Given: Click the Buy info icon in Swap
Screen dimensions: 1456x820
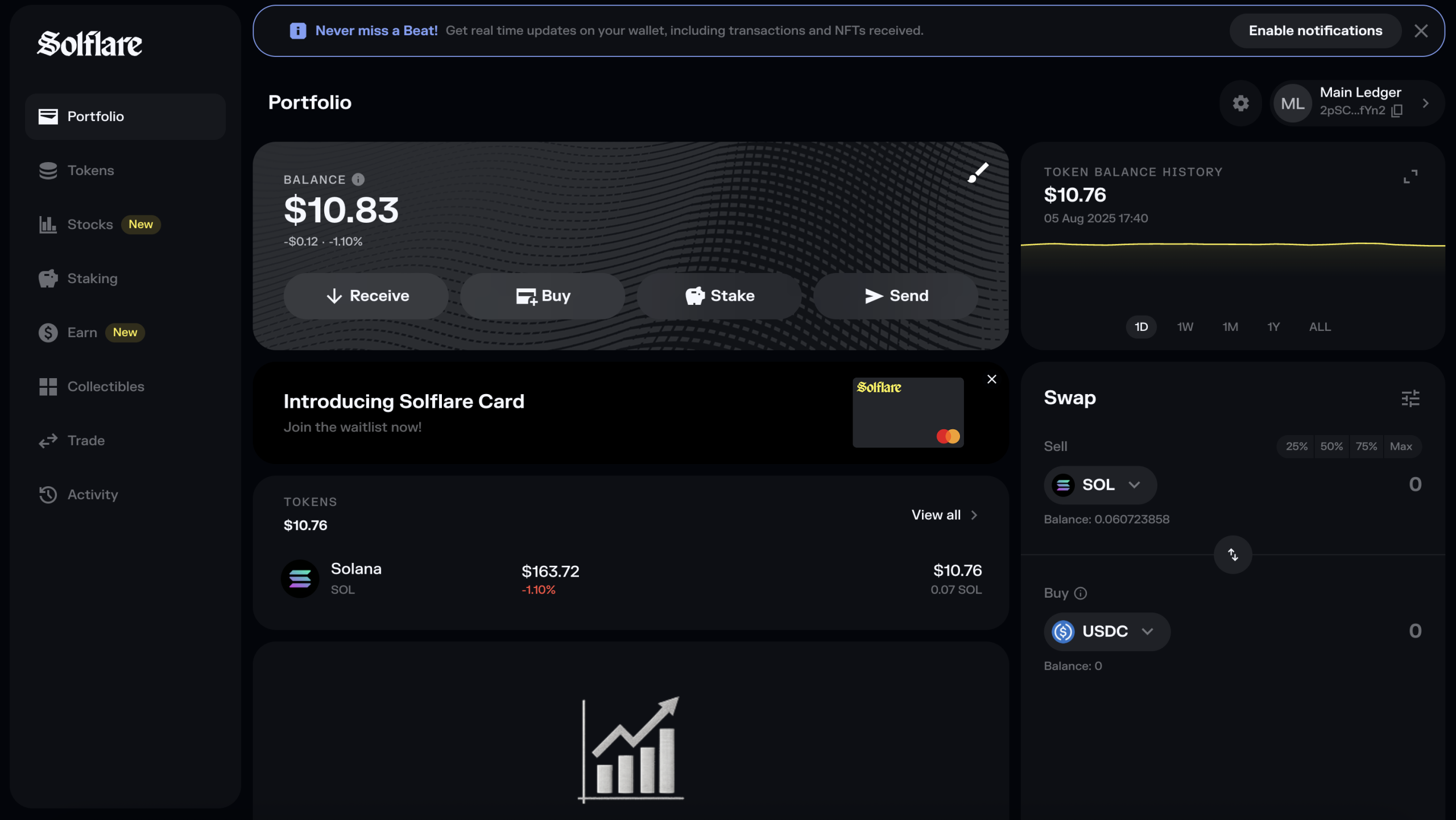Looking at the screenshot, I should pyautogui.click(x=1081, y=593).
